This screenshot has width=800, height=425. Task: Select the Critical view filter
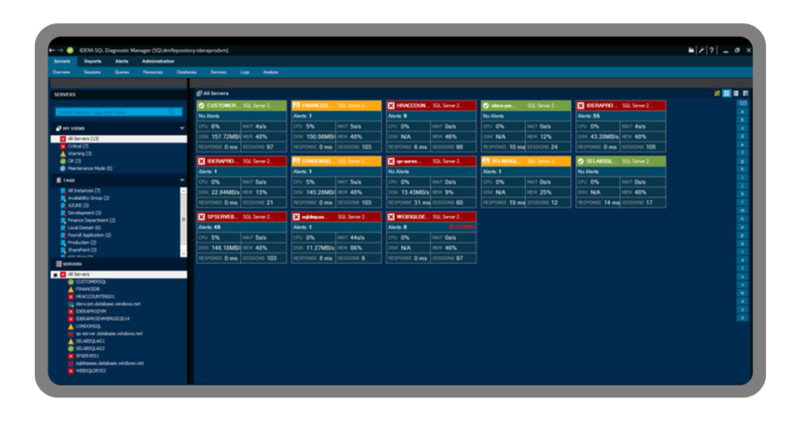76,145
